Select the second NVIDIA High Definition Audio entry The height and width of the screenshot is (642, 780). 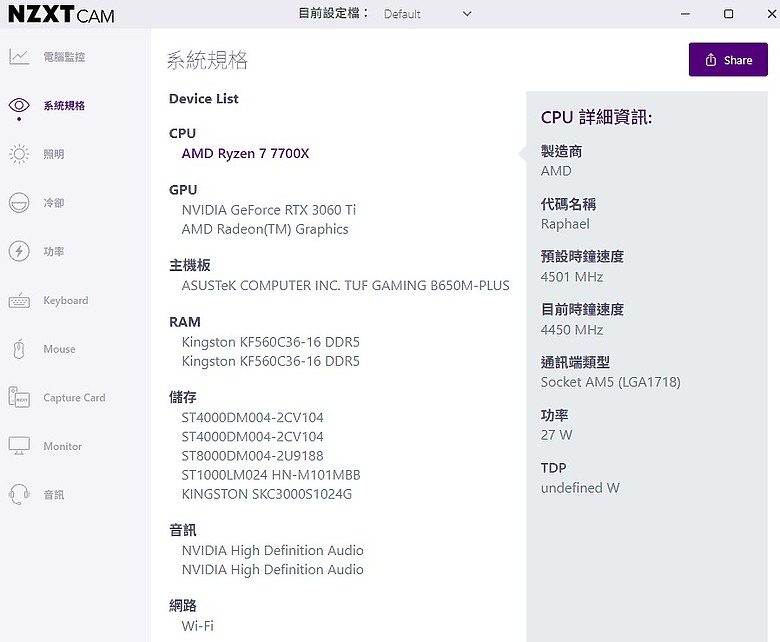point(273,569)
